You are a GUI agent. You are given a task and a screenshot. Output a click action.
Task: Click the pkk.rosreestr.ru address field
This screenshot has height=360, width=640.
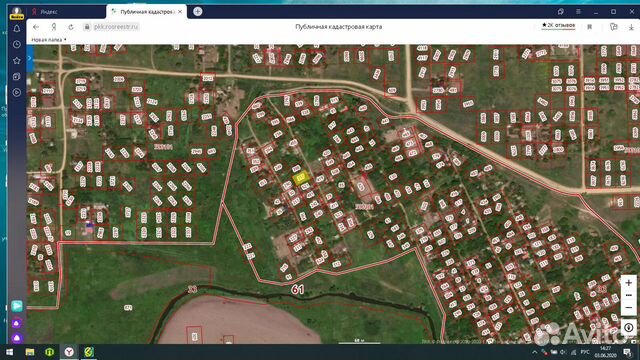[x=116, y=27]
